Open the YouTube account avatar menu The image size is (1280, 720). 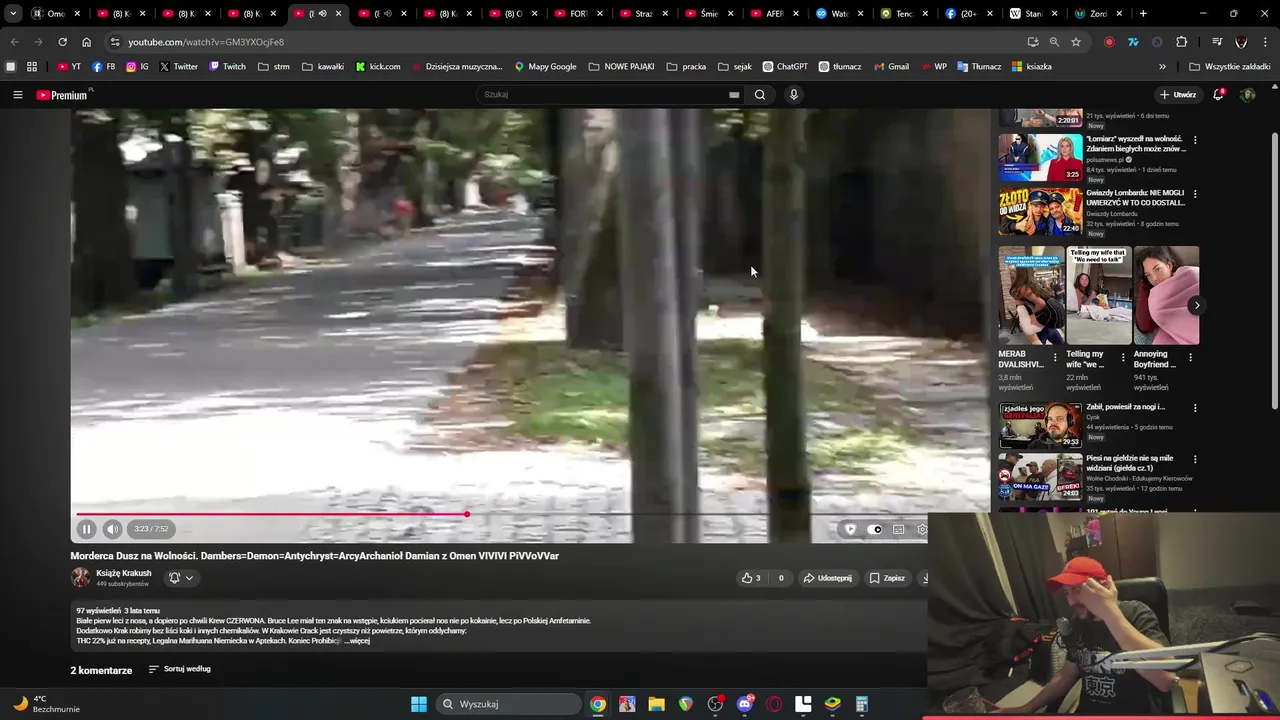tap(1247, 95)
